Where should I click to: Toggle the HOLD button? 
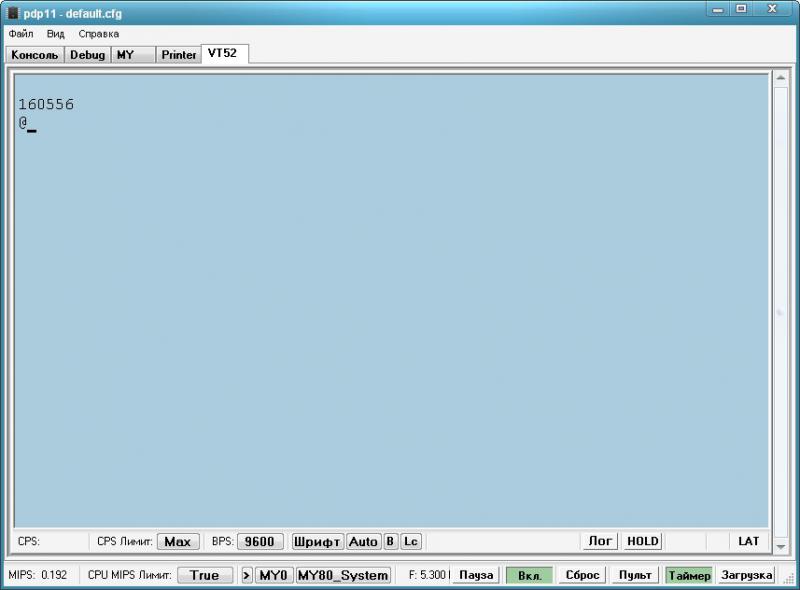[x=642, y=541]
